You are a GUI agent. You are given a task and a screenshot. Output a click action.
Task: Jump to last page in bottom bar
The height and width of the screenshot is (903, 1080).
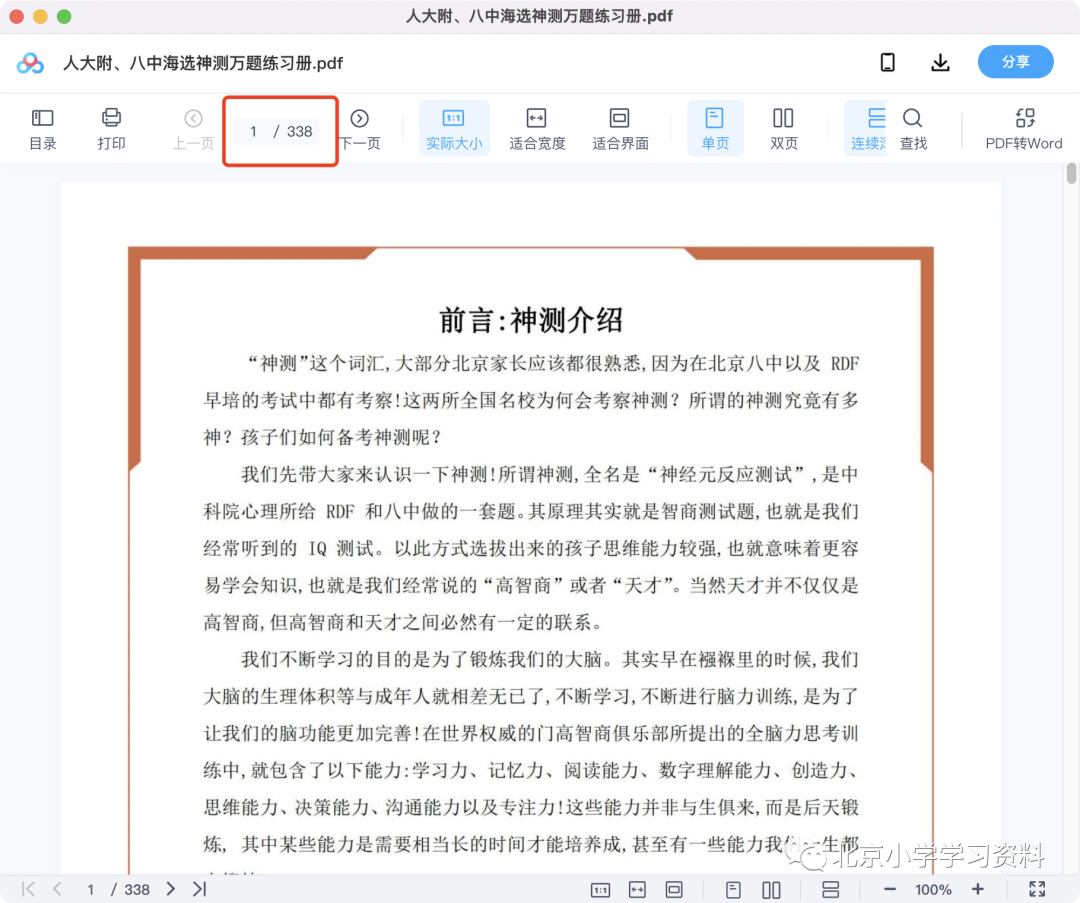click(200, 889)
